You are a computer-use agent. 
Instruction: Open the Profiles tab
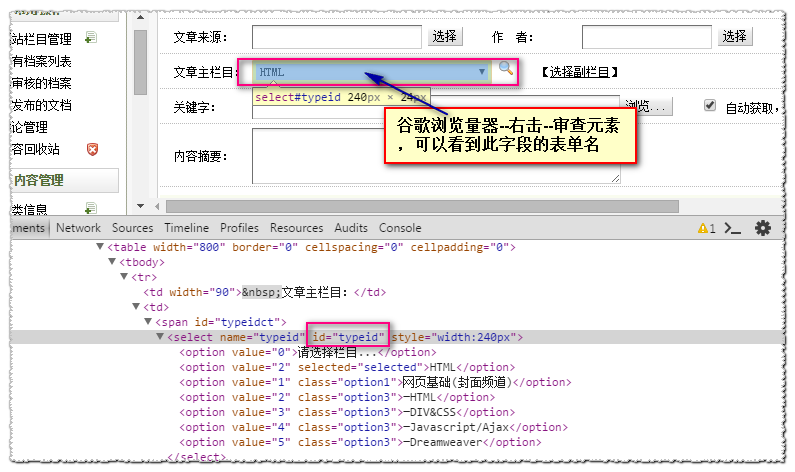click(x=239, y=228)
